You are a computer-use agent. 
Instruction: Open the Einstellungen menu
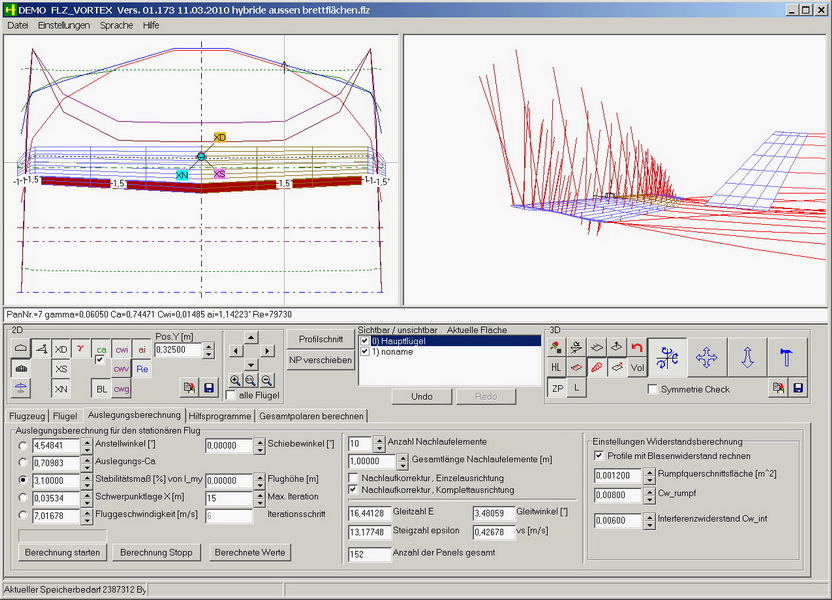(x=64, y=24)
